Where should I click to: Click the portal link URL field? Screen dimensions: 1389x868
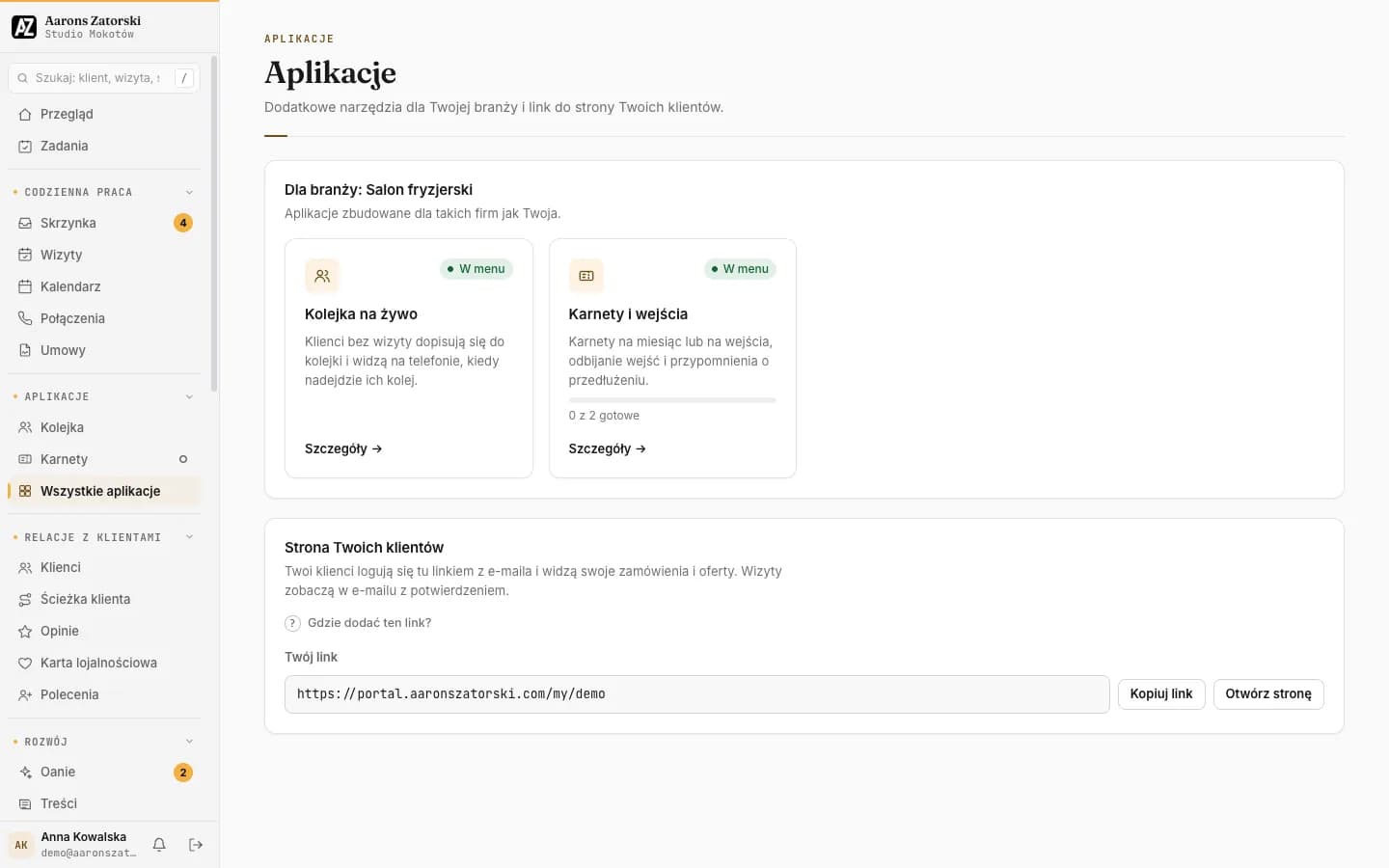click(x=696, y=694)
